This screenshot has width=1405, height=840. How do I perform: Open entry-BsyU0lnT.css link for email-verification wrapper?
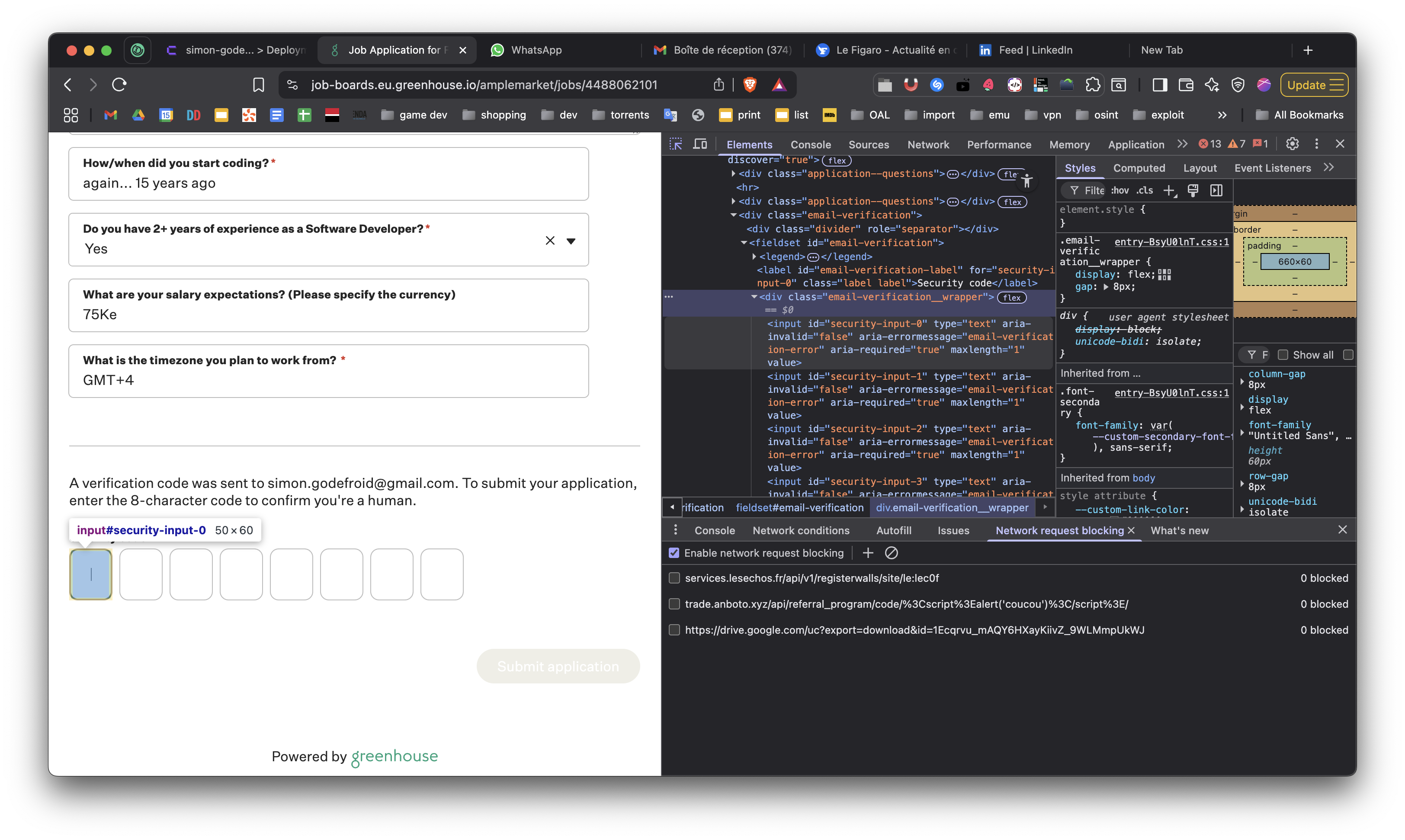[x=1171, y=242]
